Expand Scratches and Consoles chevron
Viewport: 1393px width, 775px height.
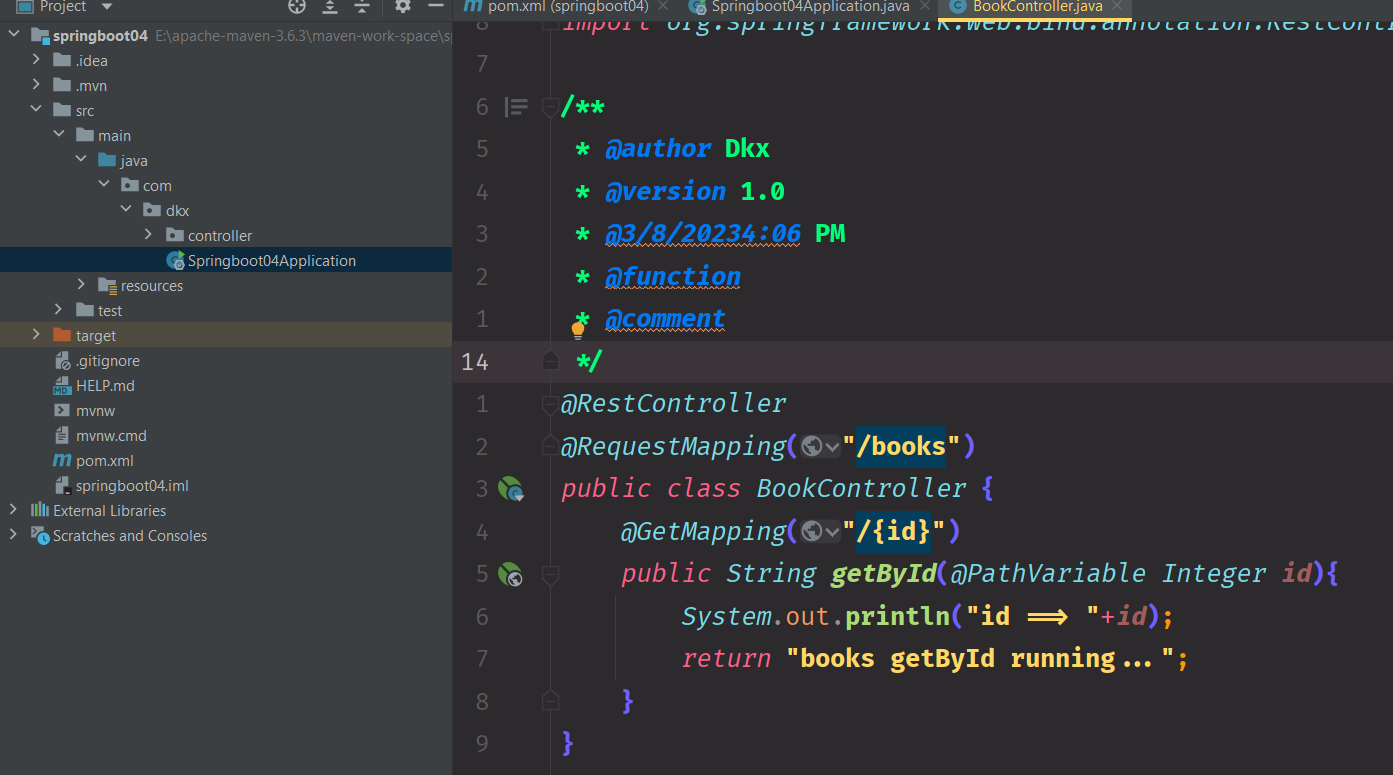tap(14, 536)
